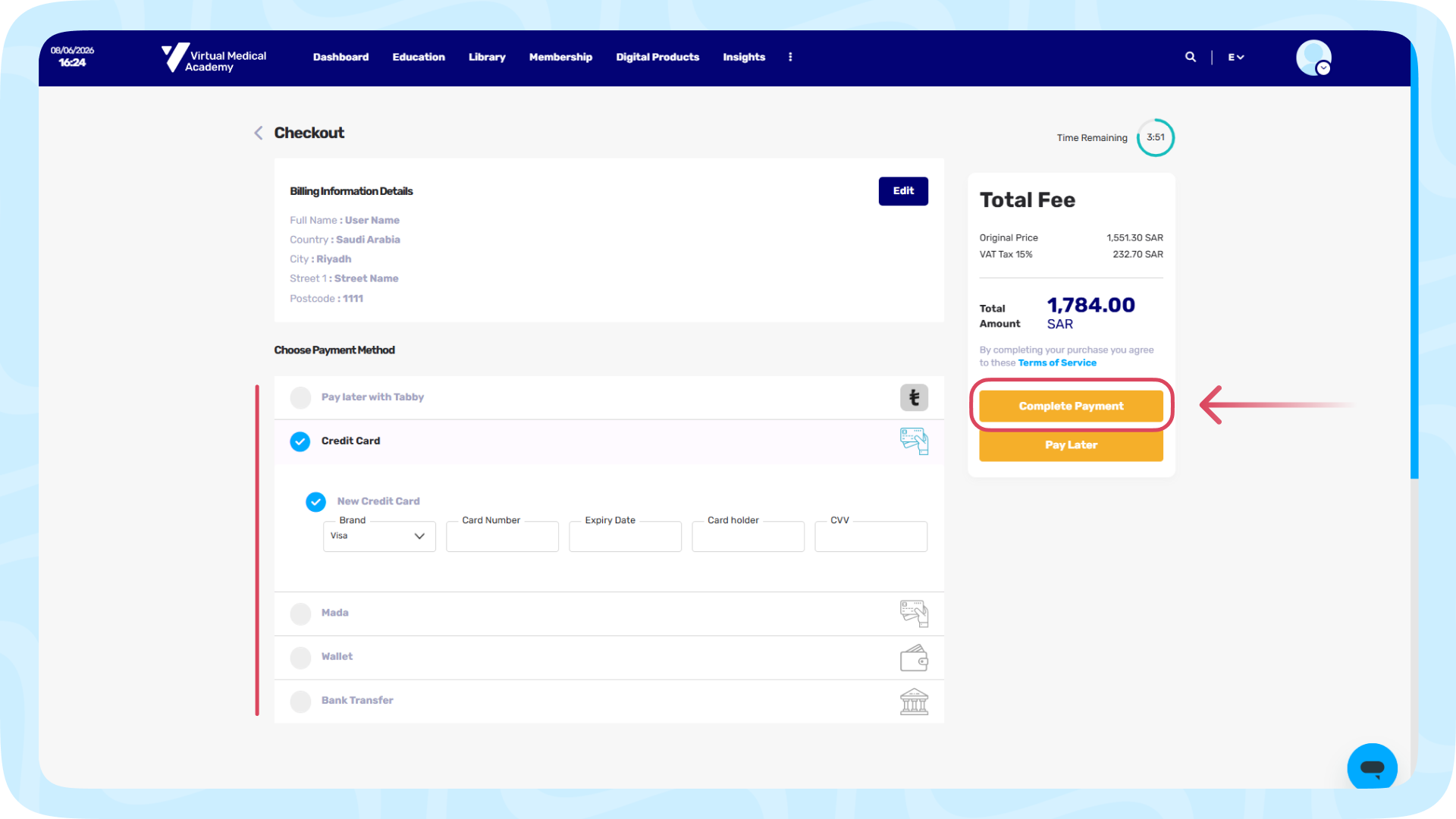Click the 16:24 clock display
The width and height of the screenshot is (1456, 819).
click(73, 63)
